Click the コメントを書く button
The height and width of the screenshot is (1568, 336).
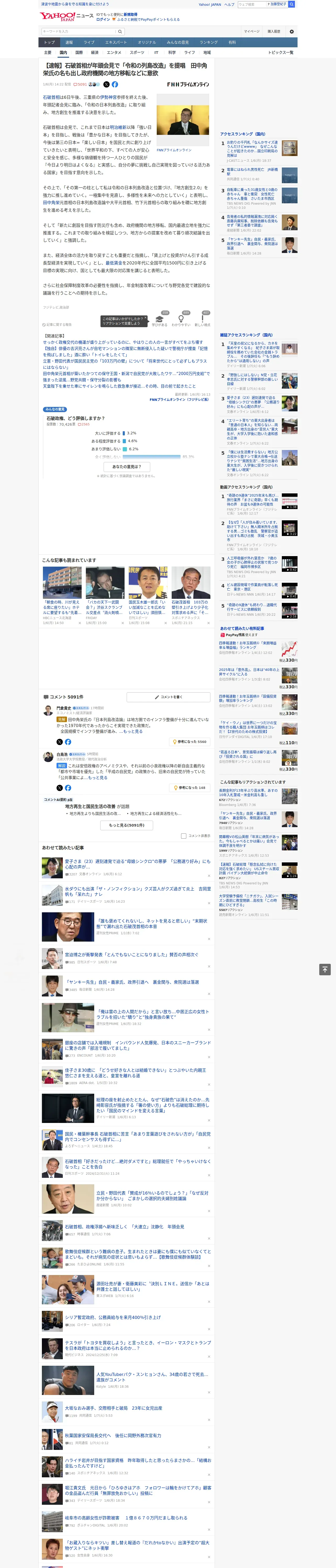[x=168, y=697]
